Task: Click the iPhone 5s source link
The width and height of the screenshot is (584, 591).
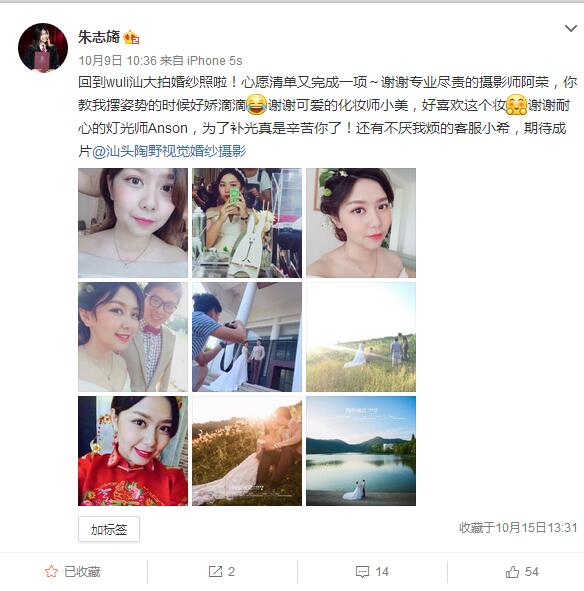Action: (215, 60)
